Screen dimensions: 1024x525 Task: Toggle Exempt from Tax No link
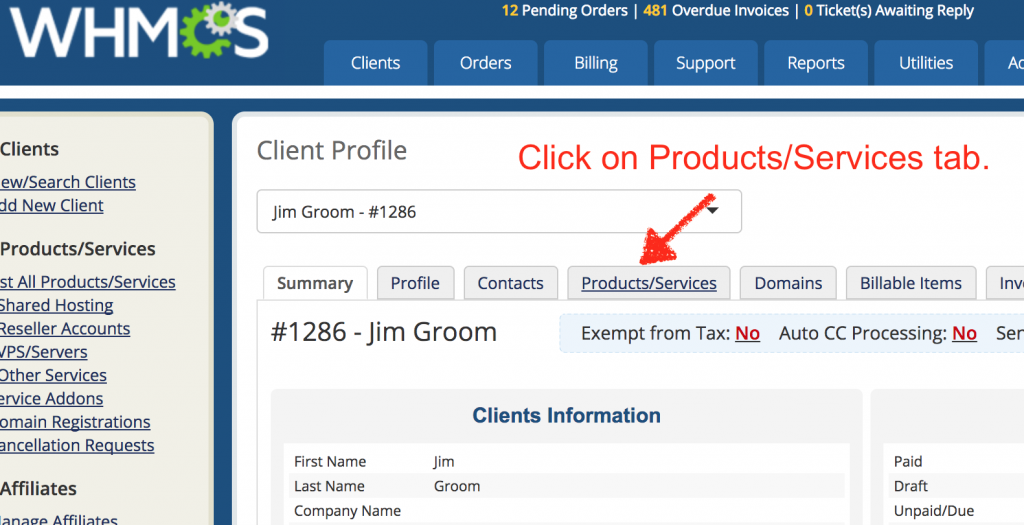(x=747, y=334)
